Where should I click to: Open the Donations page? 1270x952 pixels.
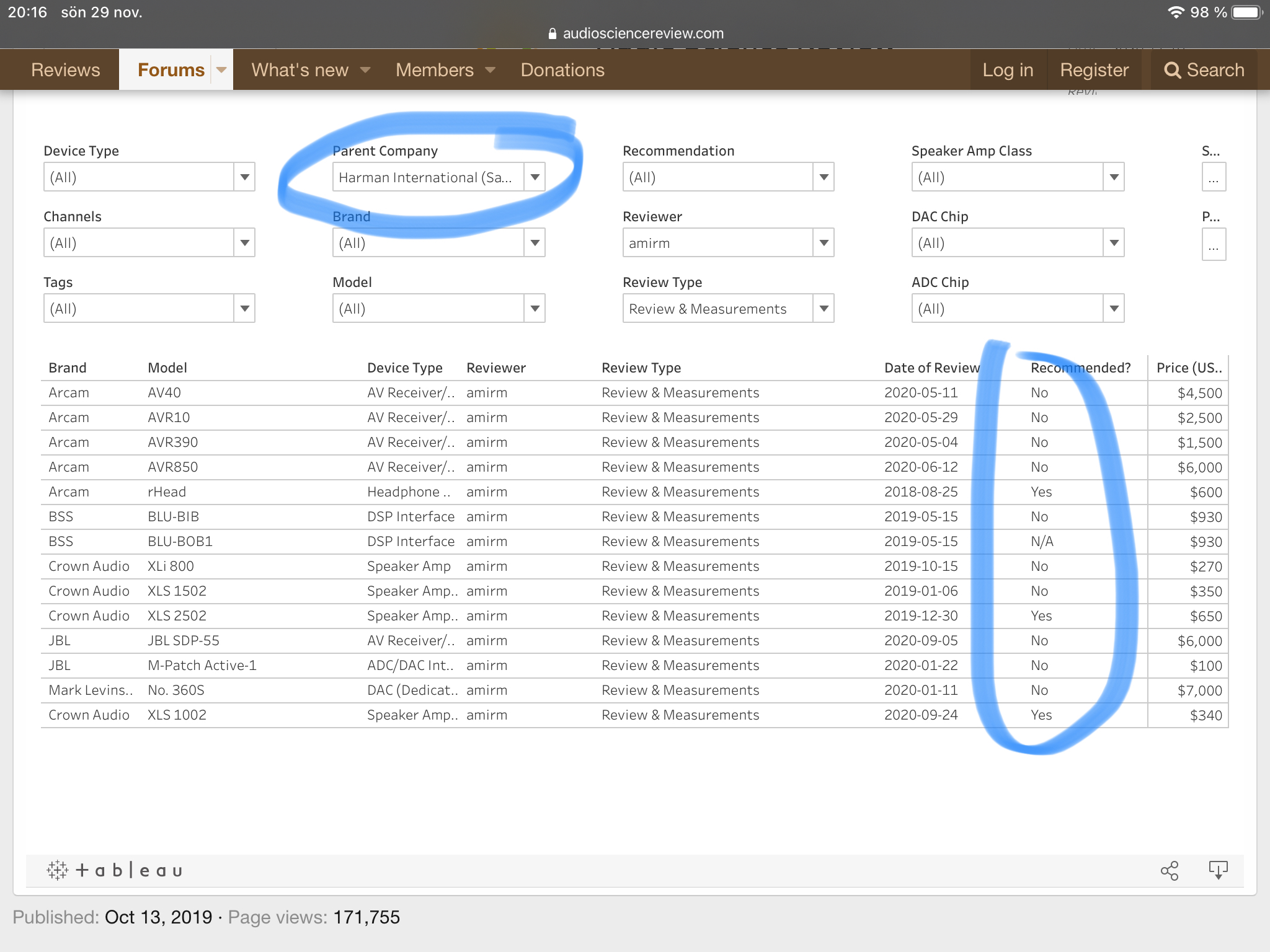point(562,70)
